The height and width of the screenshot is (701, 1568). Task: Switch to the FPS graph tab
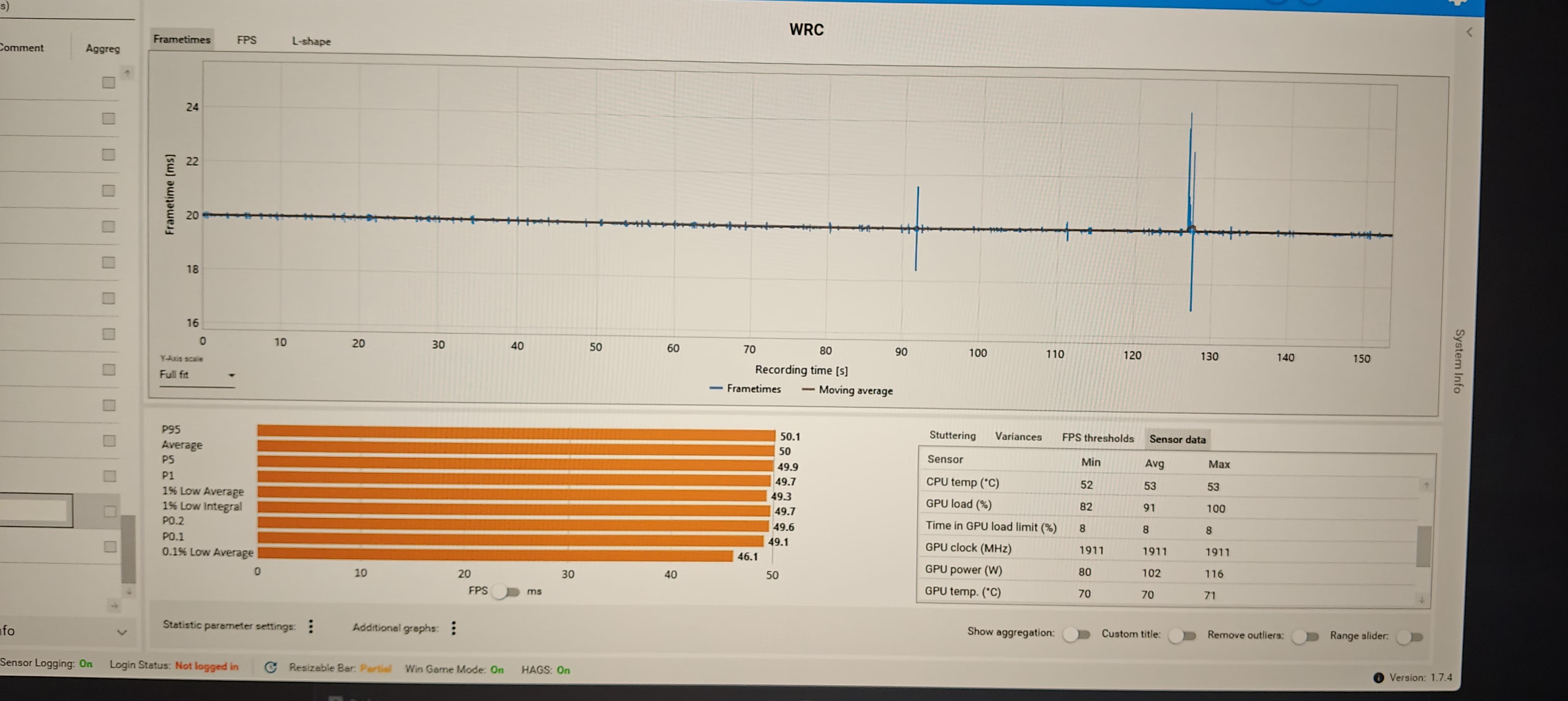pos(247,40)
